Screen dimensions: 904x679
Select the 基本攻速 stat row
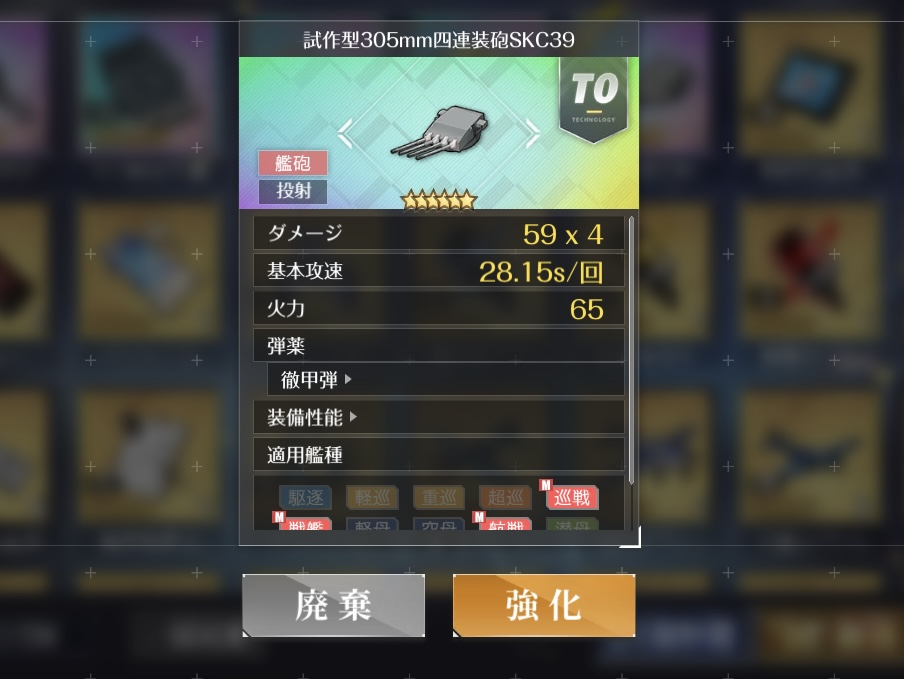439,271
